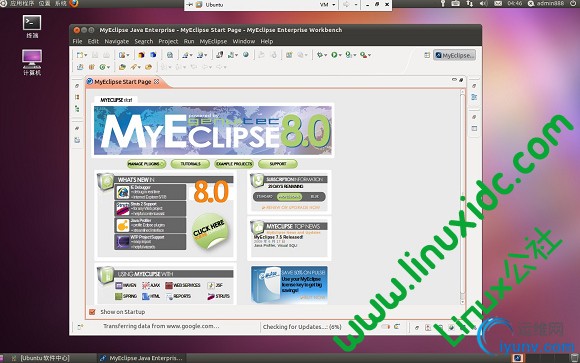Click the globe web browser toolbar icon
Image resolution: width=580 pixels, height=363 pixels.
tap(246, 55)
